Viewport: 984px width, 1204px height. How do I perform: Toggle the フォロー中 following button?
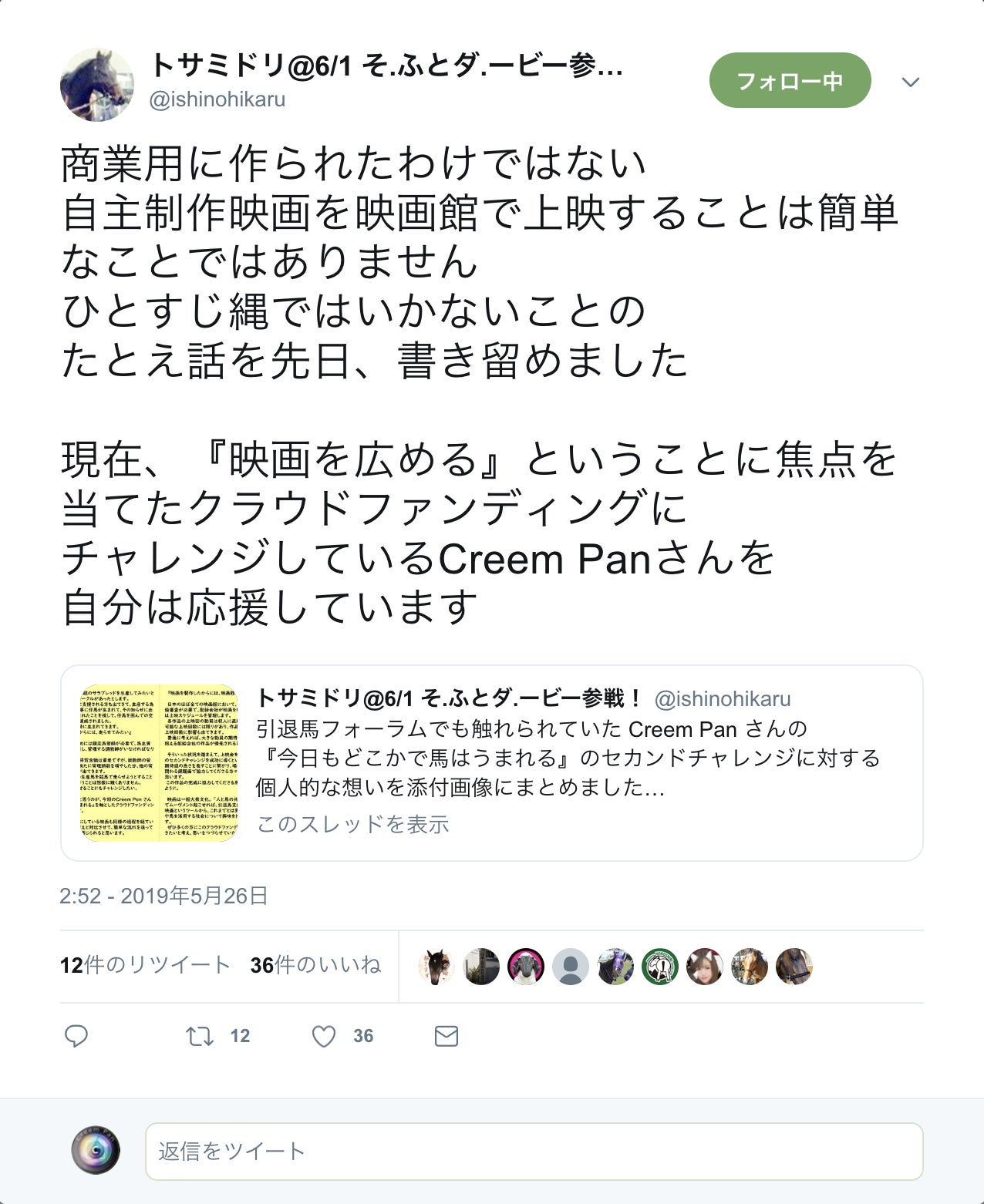coord(790,80)
